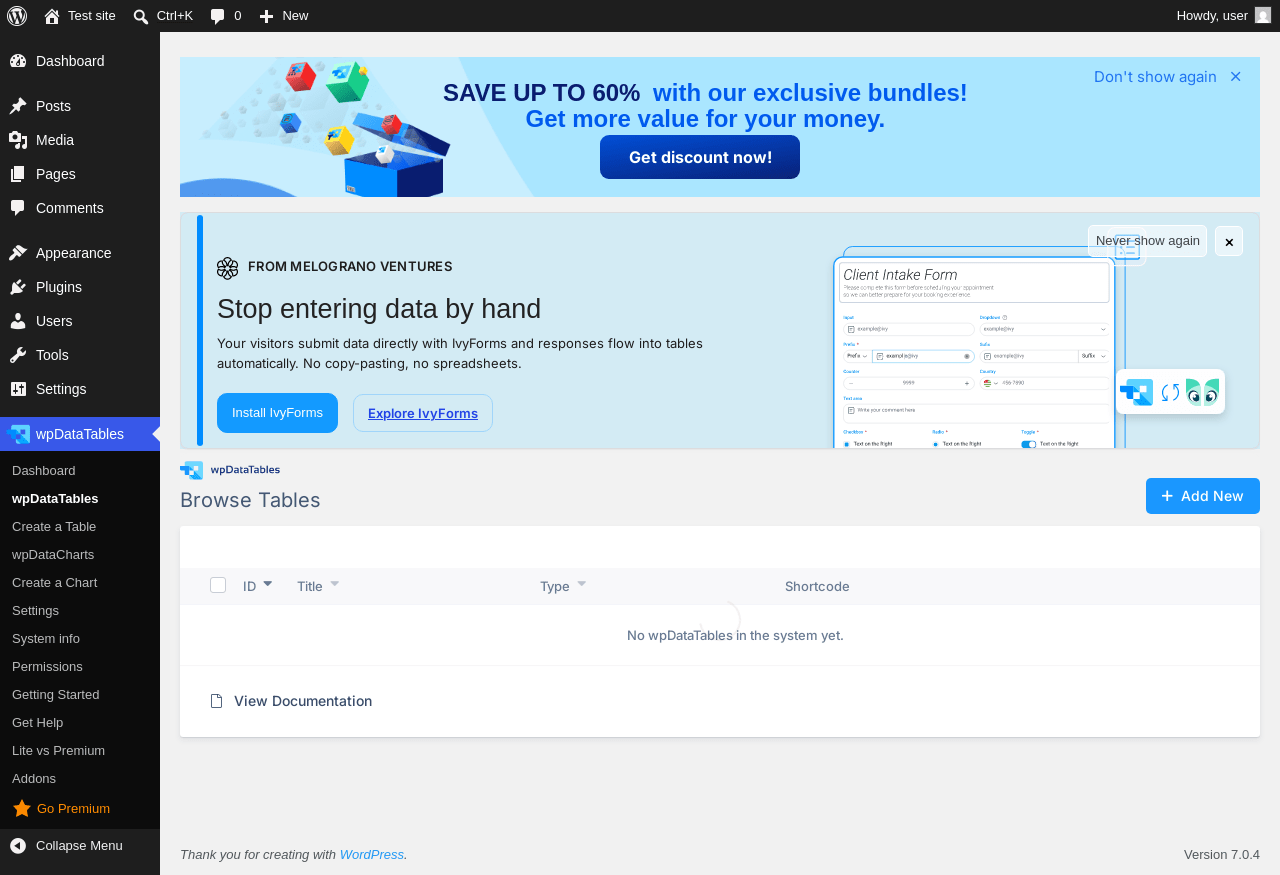Screen dimensions: 1280x875
Task: Dismiss the IvyForms notice with the X button
Action: (1229, 241)
